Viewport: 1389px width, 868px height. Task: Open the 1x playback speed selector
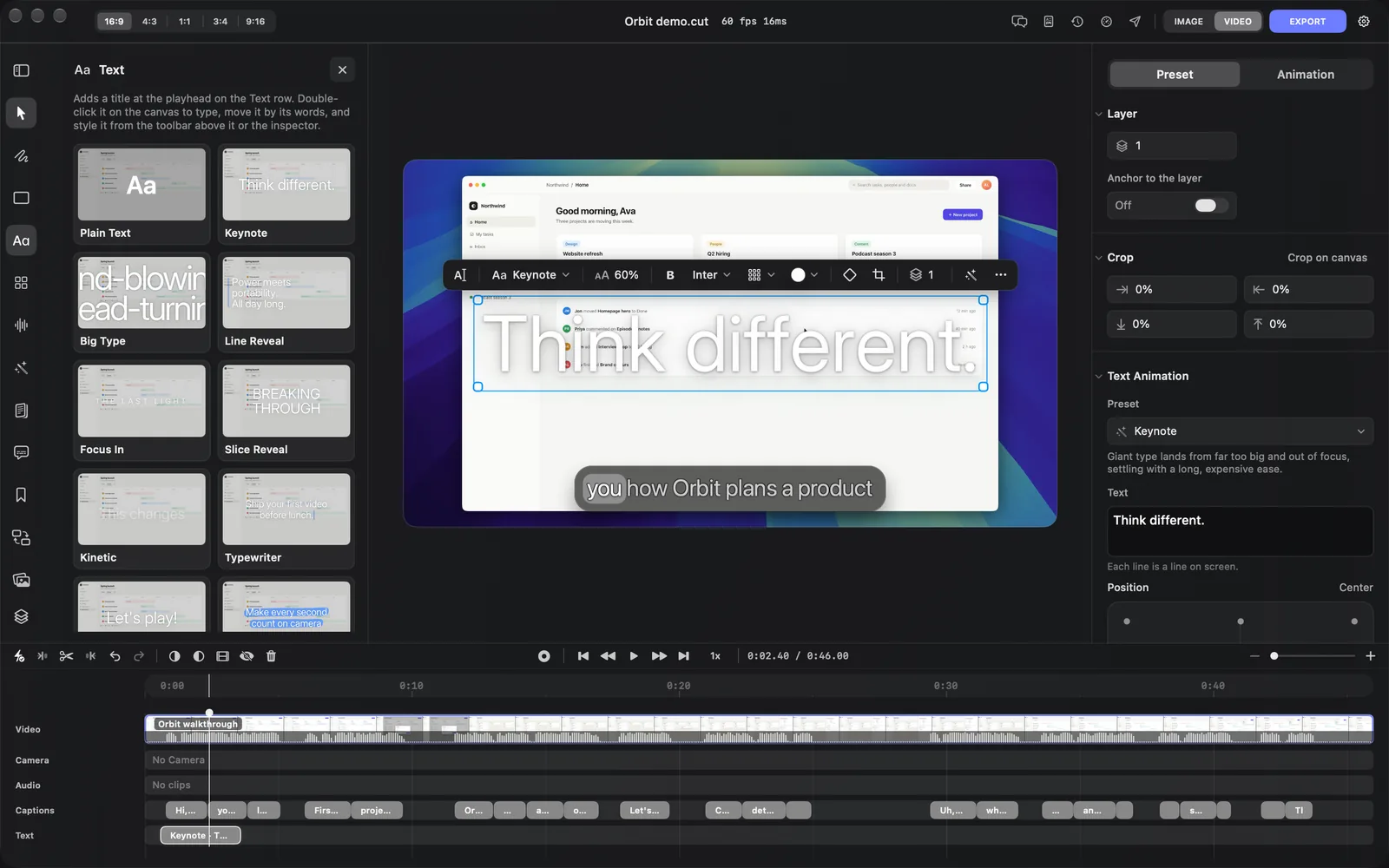(715, 656)
